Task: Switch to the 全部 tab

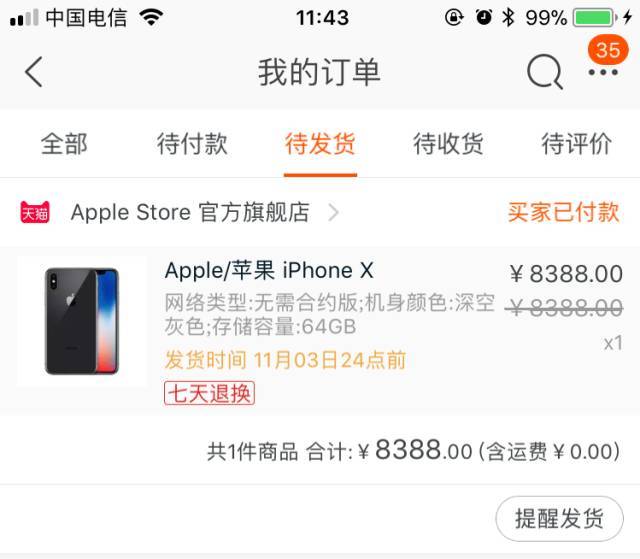Action: [x=64, y=144]
